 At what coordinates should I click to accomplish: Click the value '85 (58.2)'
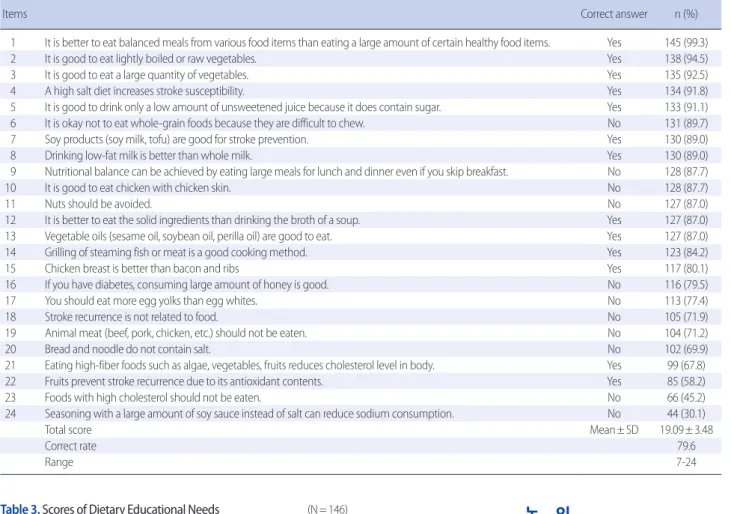pos(686,382)
